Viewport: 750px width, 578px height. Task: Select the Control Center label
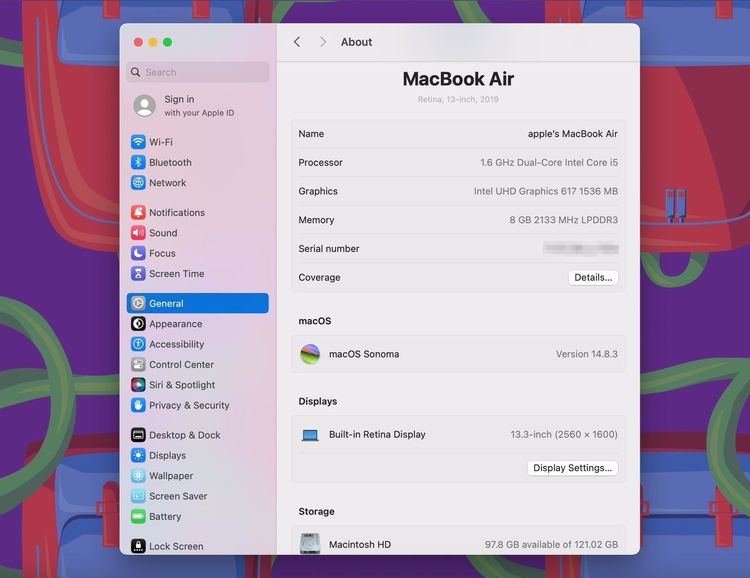[181, 365]
